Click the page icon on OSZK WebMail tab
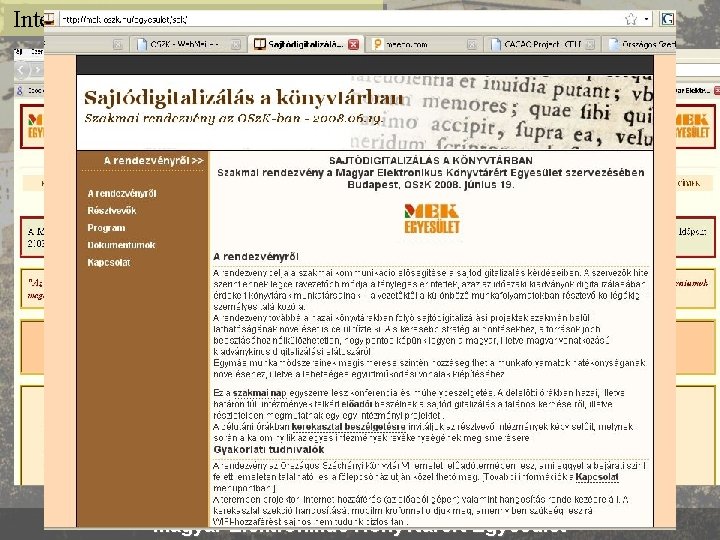Viewport: 720px width, 540px height. (x=142, y=45)
